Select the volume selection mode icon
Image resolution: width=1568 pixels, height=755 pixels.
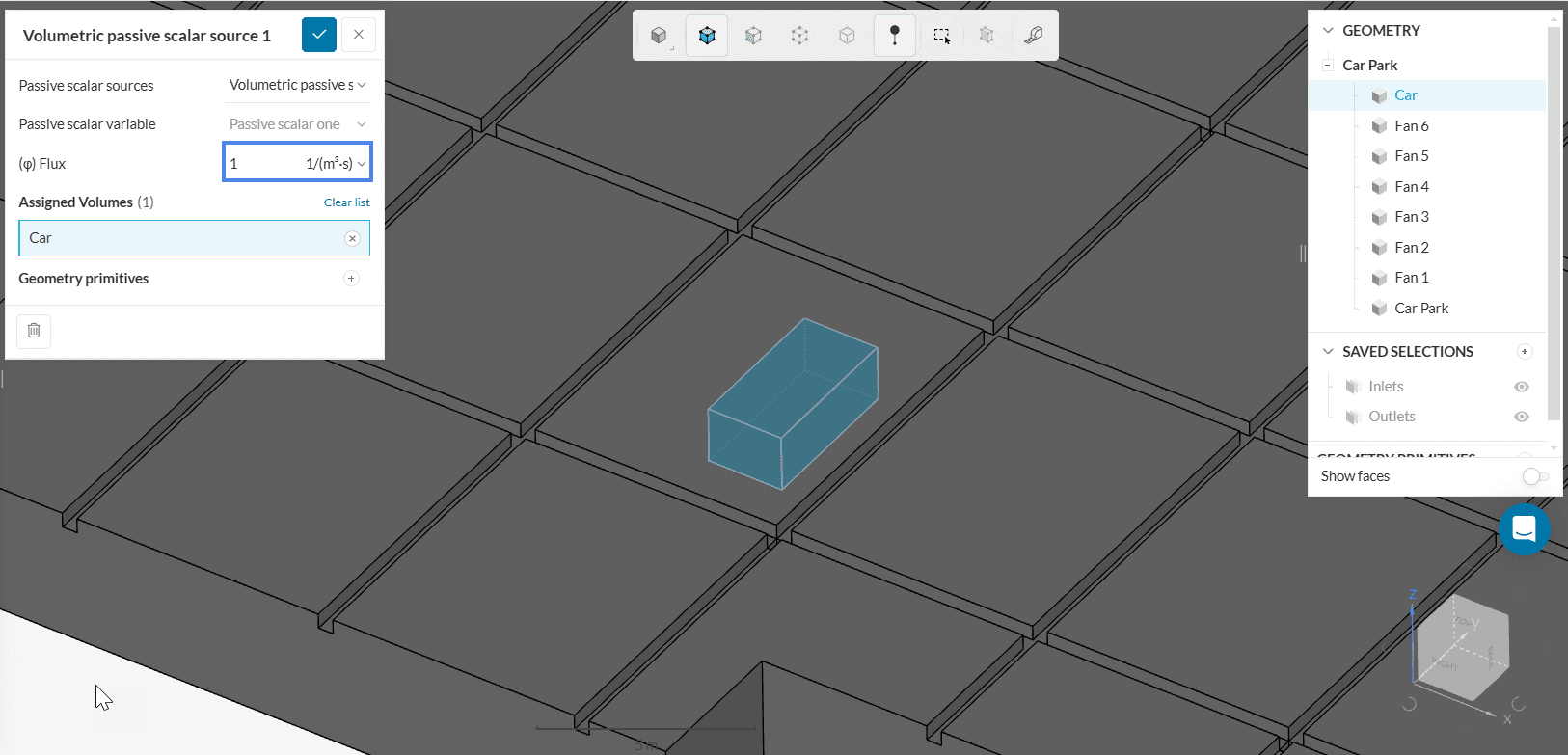[707, 36]
